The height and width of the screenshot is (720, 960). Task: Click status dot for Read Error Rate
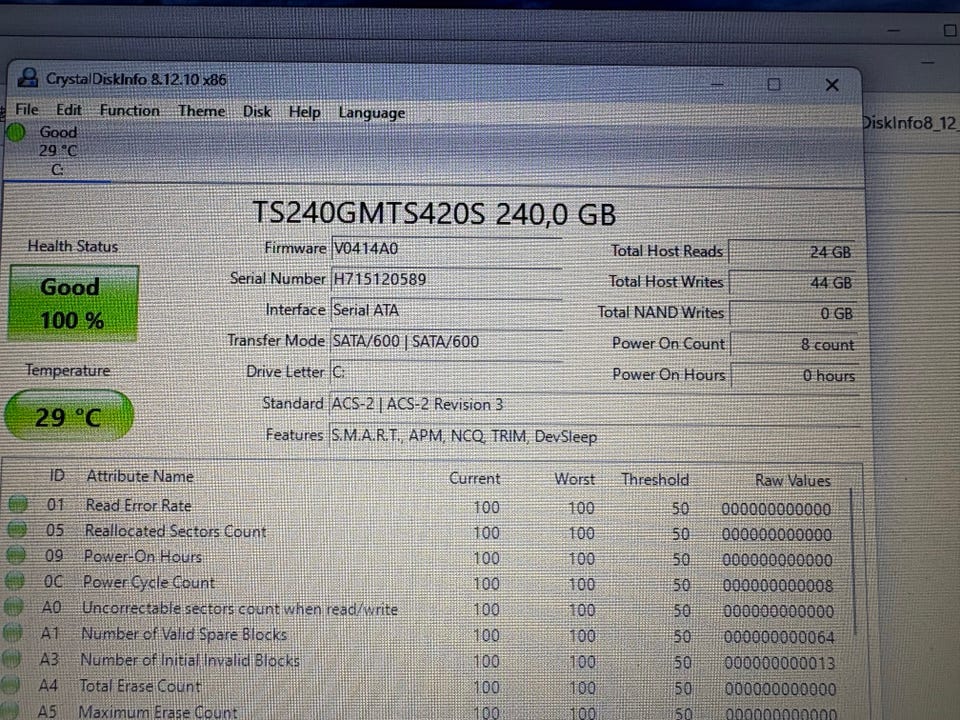tap(18, 503)
